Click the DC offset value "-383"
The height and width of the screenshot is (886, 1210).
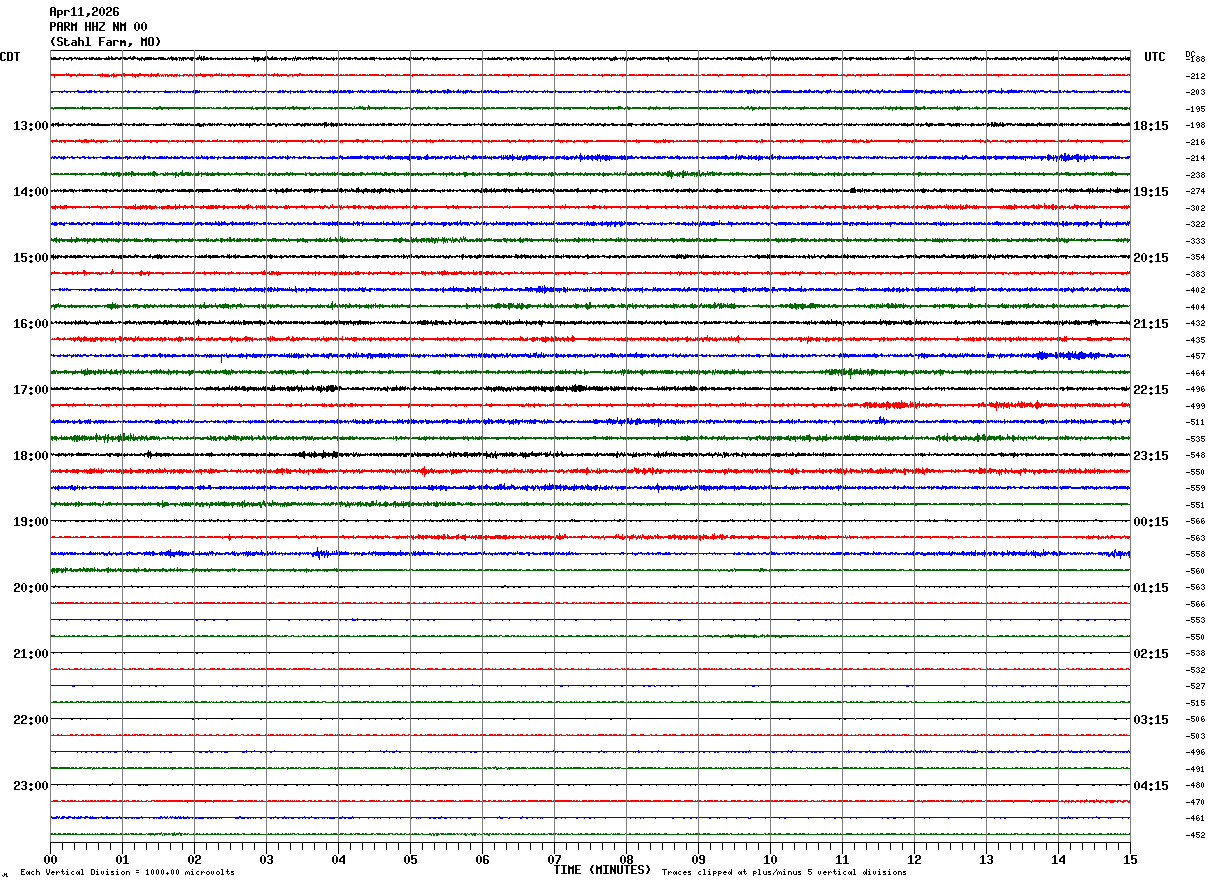1195,274
